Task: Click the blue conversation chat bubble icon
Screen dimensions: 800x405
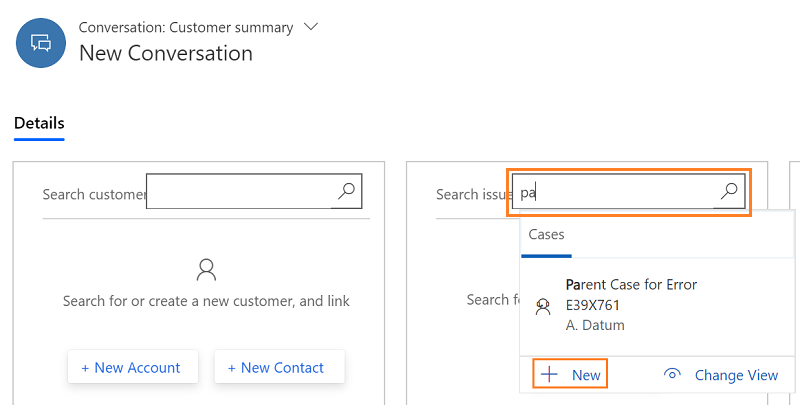Action: 41,43
